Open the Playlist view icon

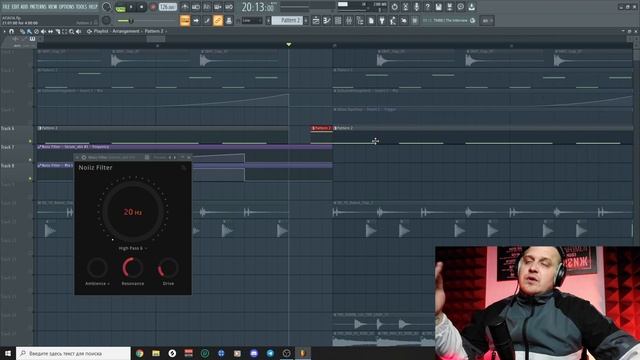(x=316, y=20)
